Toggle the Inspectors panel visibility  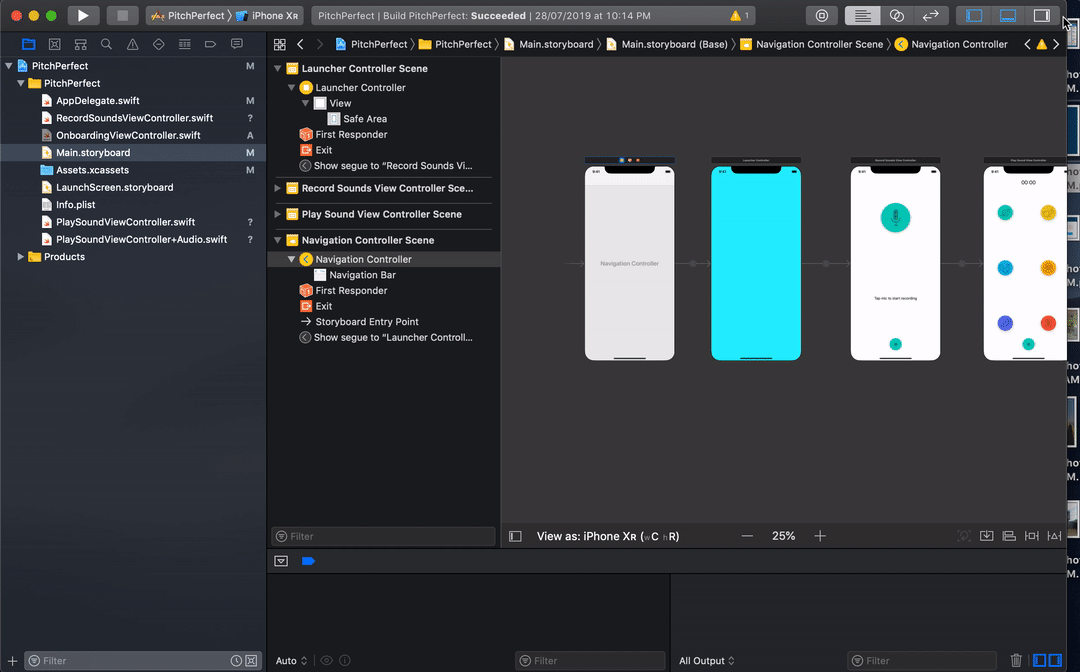(x=1041, y=15)
